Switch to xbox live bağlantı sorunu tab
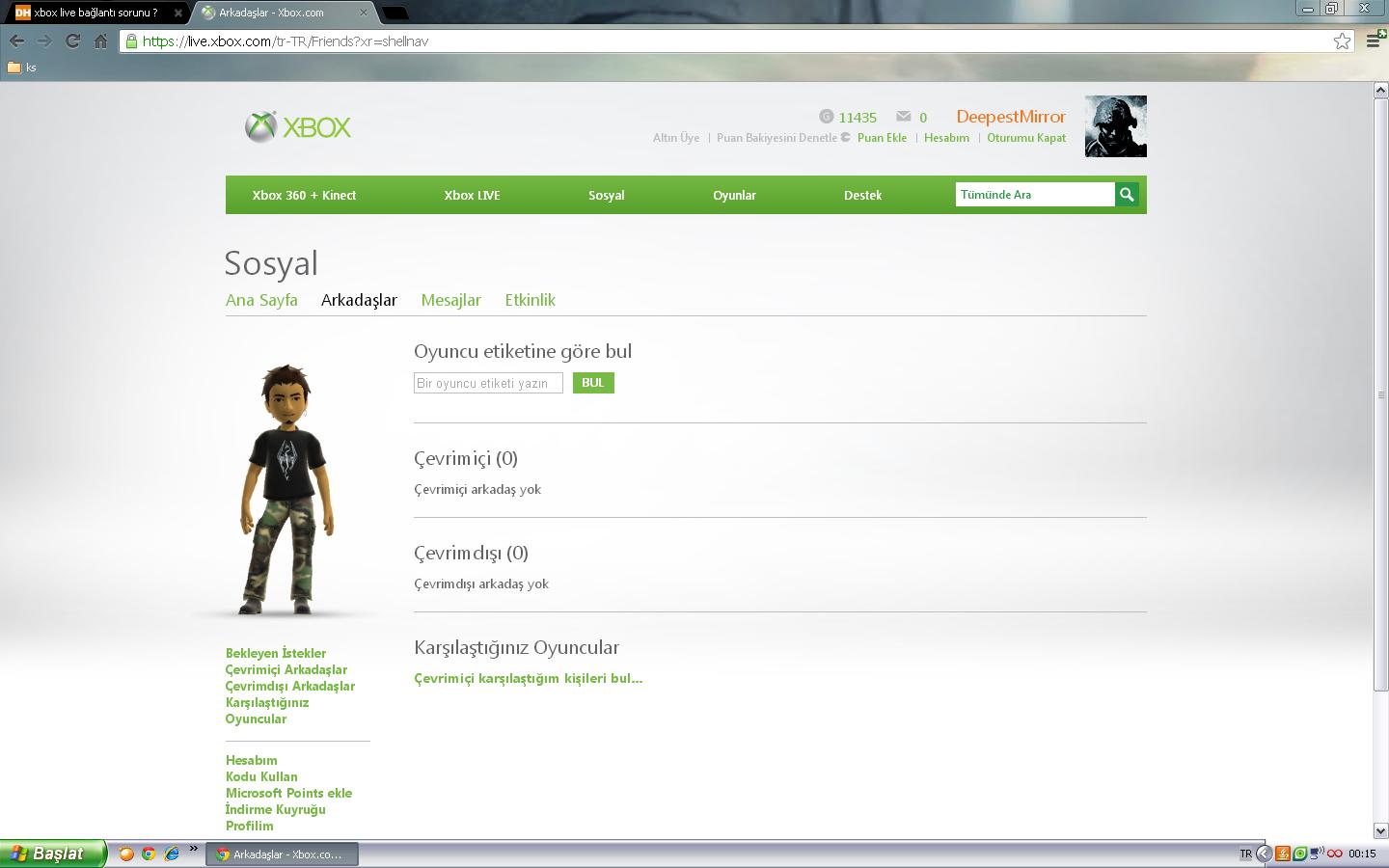The height and width of the screenshot is (868, 1389). [95, 13]
